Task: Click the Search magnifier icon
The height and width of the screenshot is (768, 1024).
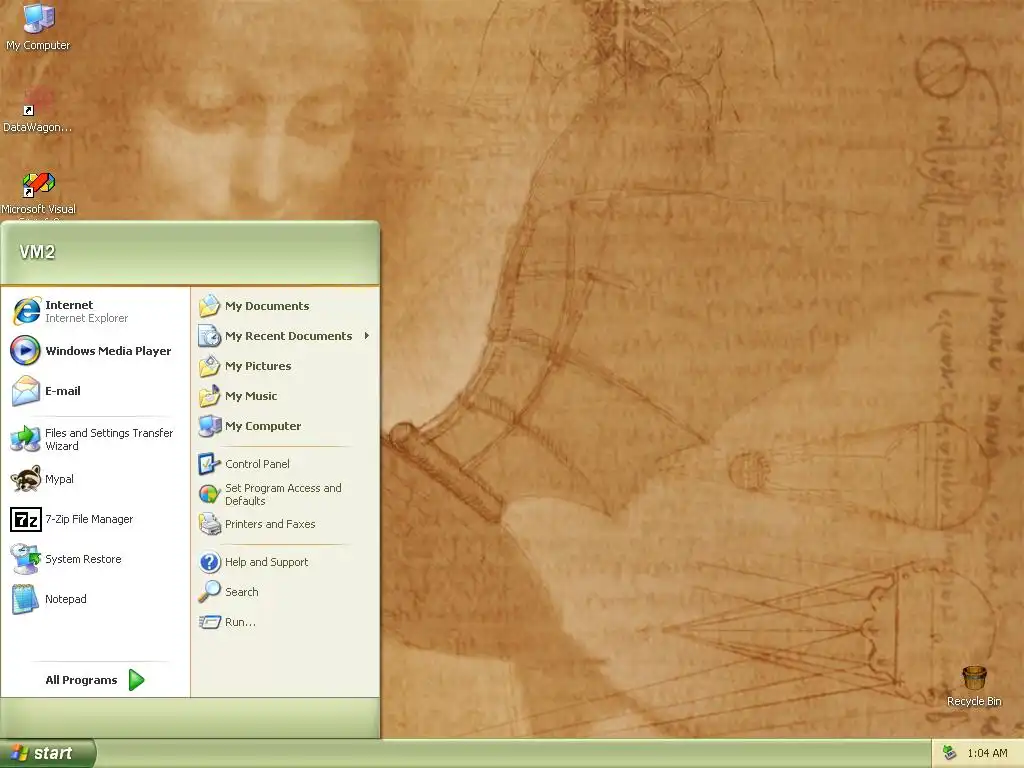Action: (x=209, y=592)
